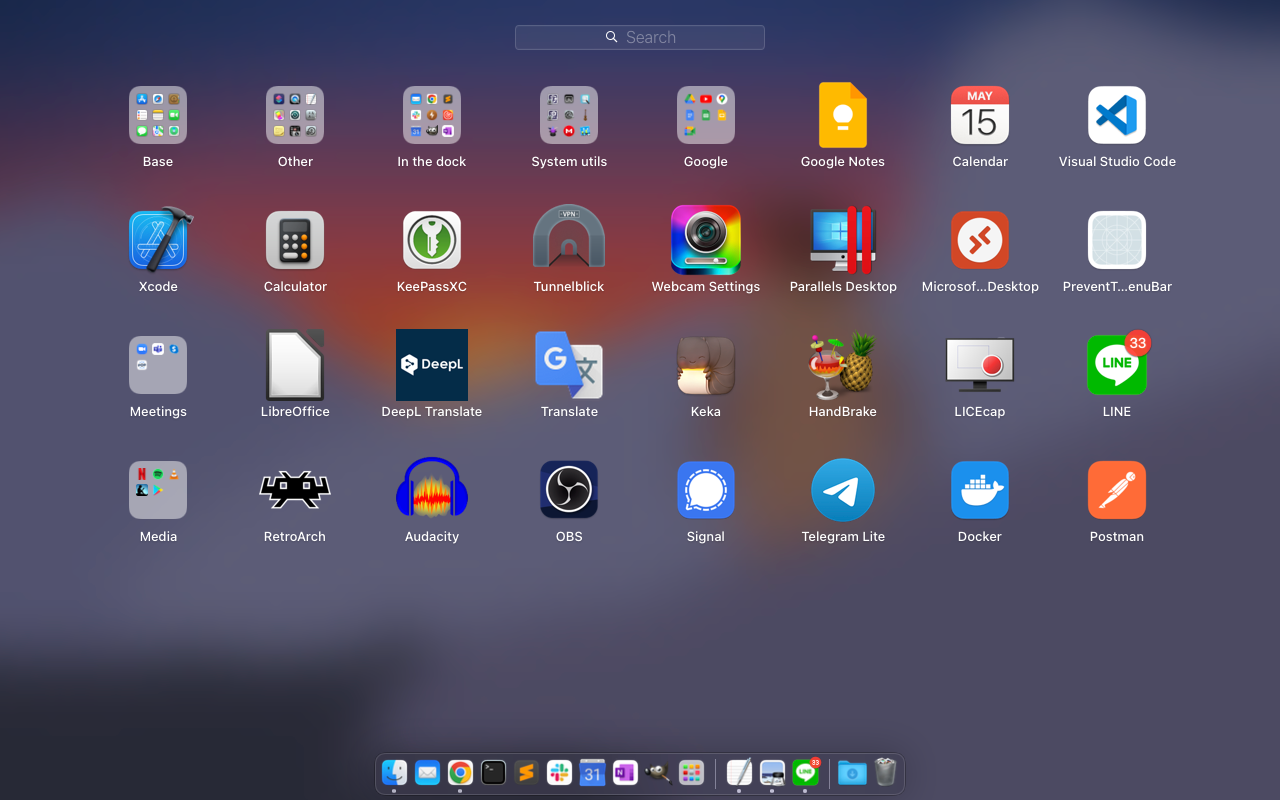Open the In the dock folder

click(x=432, y=115)
